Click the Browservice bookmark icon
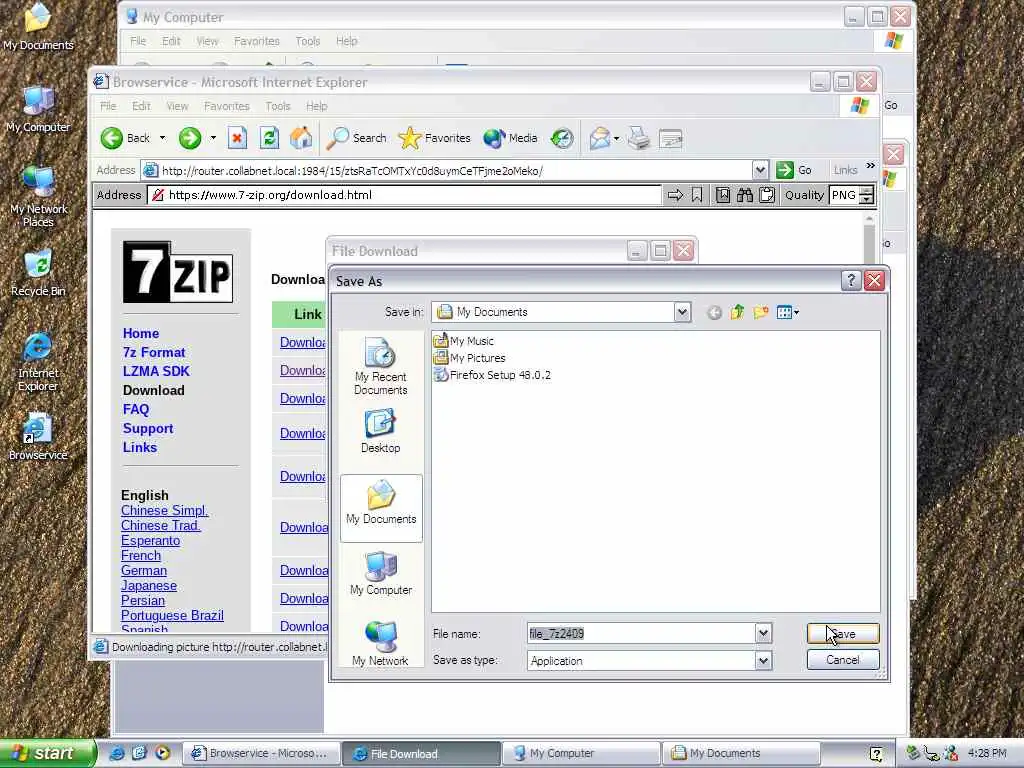The image size is (1024, 768). tap(697, 195)
